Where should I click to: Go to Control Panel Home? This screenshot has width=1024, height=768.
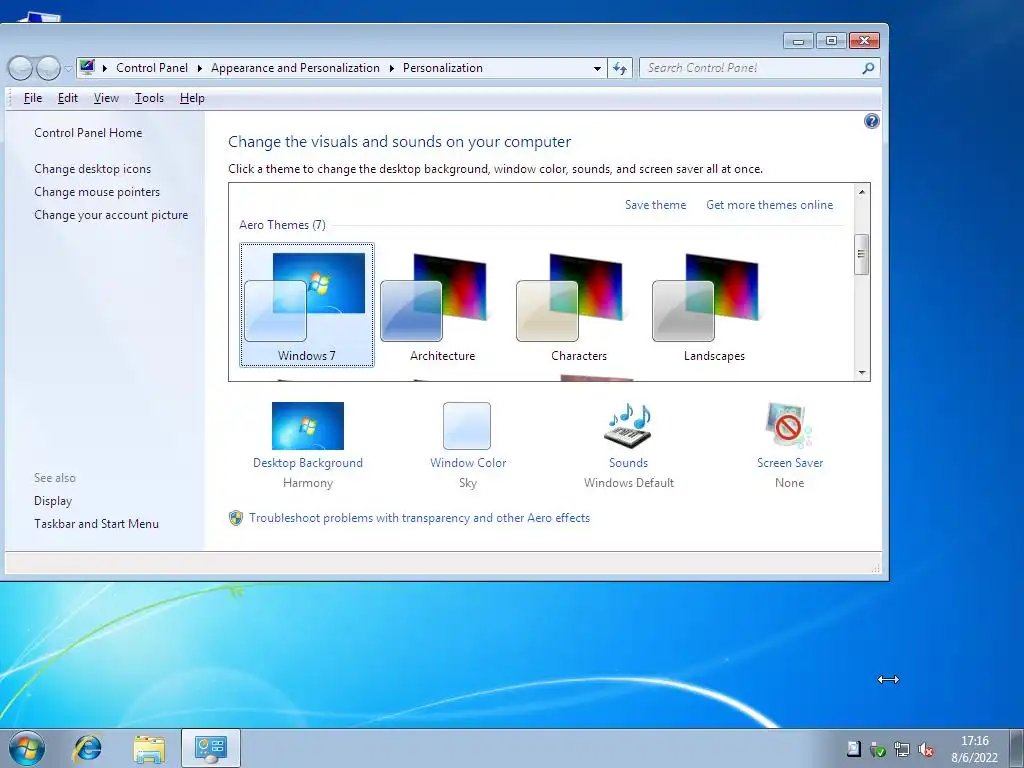(x=88, y=133)
